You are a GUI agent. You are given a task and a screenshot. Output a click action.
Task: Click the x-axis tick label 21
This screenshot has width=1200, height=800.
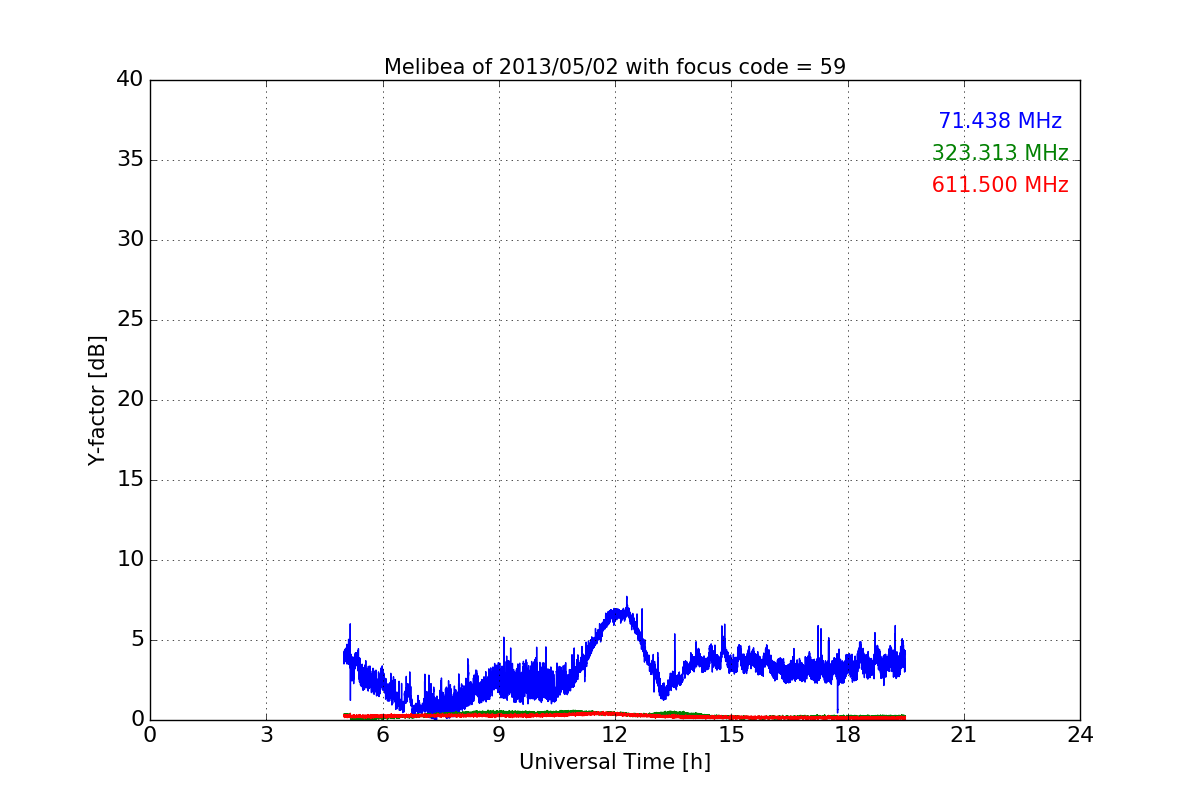[964, 735]
